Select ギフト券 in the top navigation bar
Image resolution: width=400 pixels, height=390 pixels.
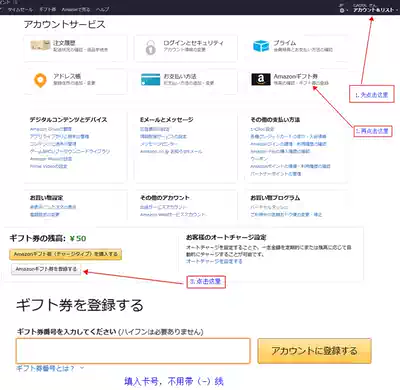coord(48,9)
